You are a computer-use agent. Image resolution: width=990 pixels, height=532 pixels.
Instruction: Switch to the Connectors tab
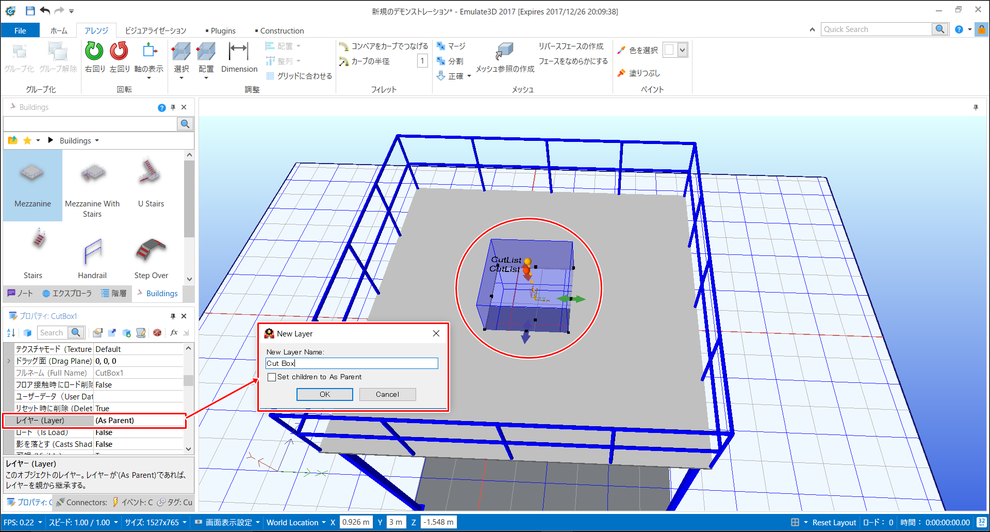click(x=82, y=502)
